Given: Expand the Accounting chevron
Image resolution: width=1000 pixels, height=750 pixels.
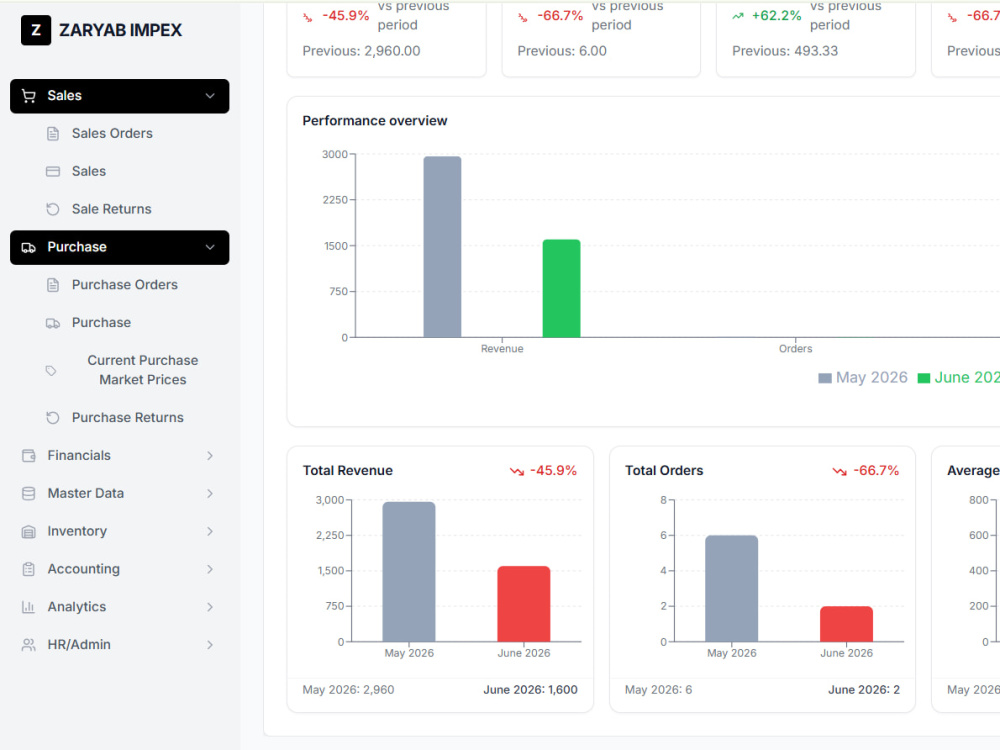Looking at the screenshot, I should point(210,569).
